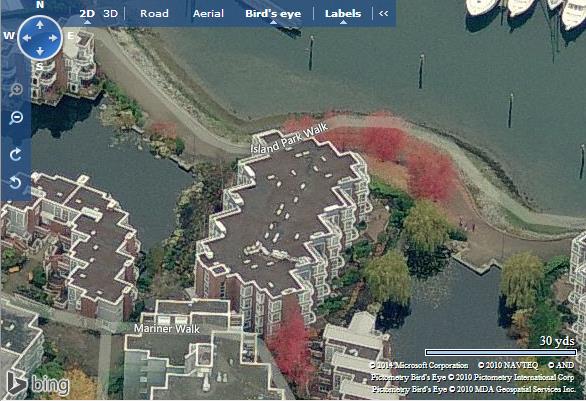Pan the map west with left arrow

coord(27,38)
